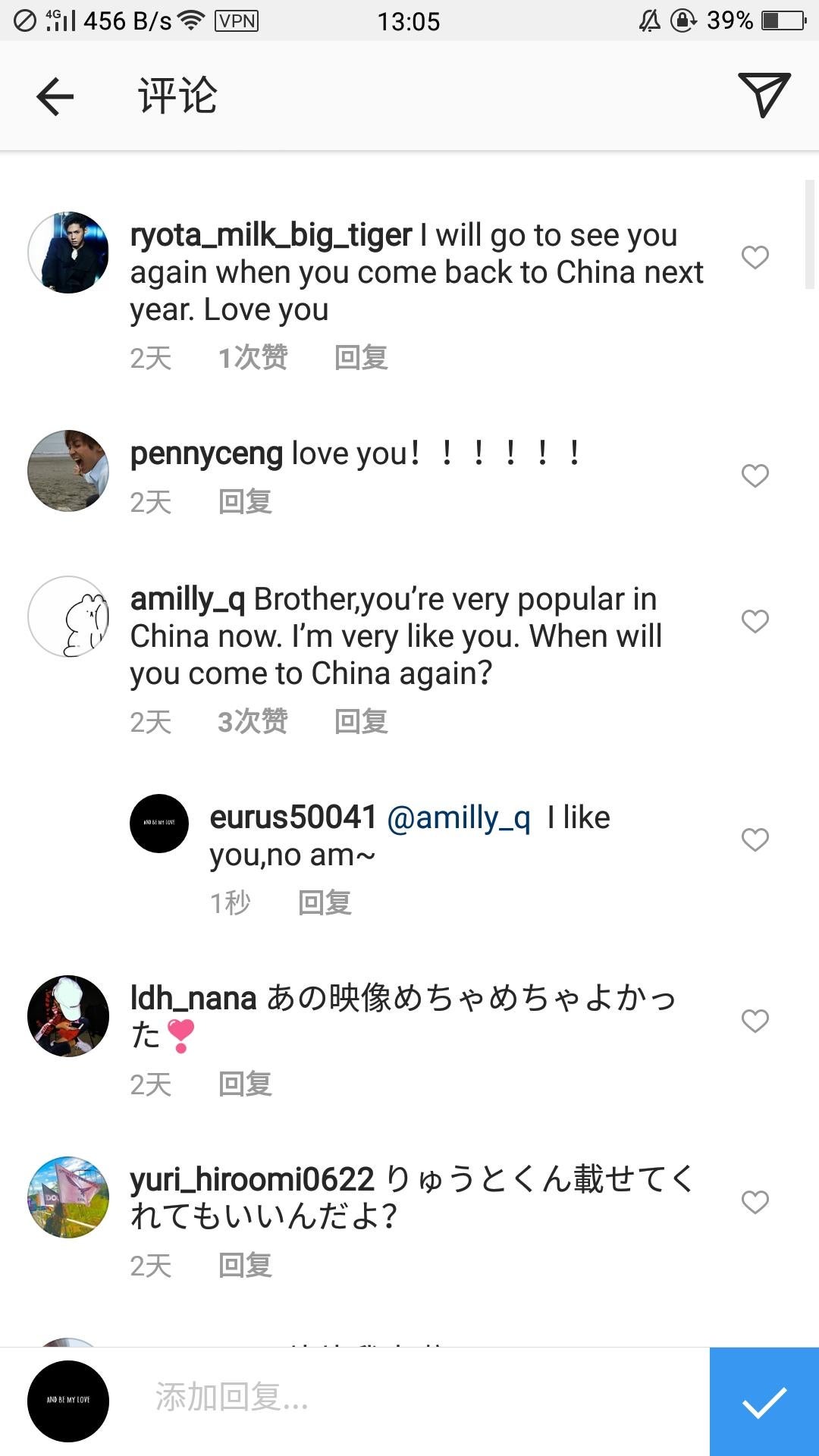View the 3 likes on amilly_q's comment

(x=253, y=721)
